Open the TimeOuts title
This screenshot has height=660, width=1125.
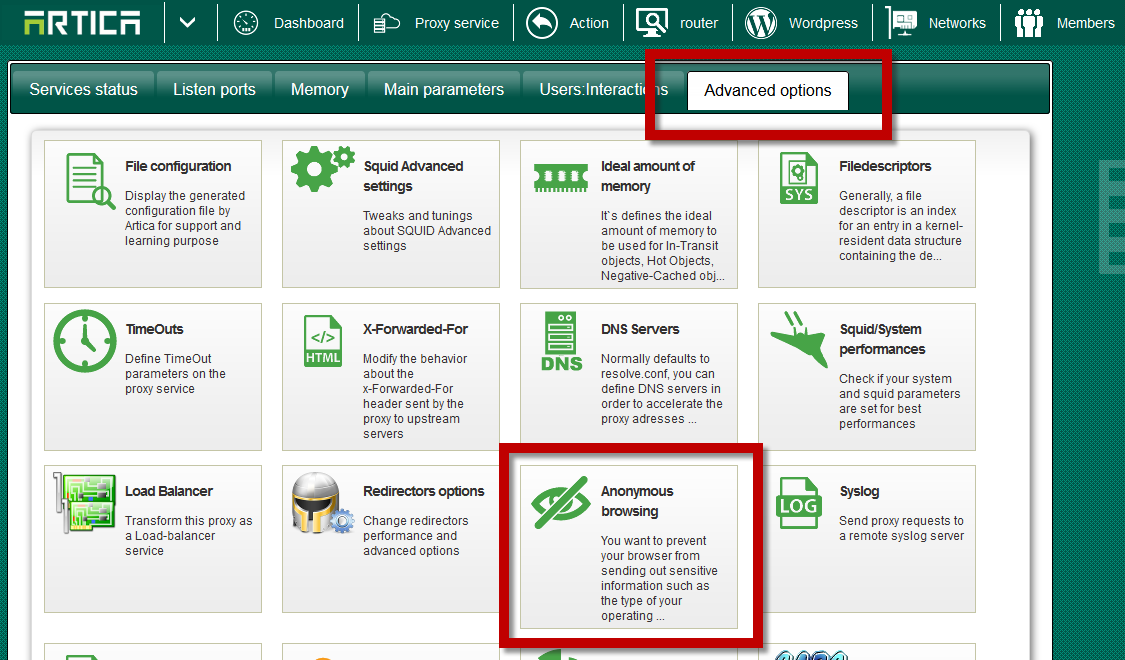tap(154, 329)
